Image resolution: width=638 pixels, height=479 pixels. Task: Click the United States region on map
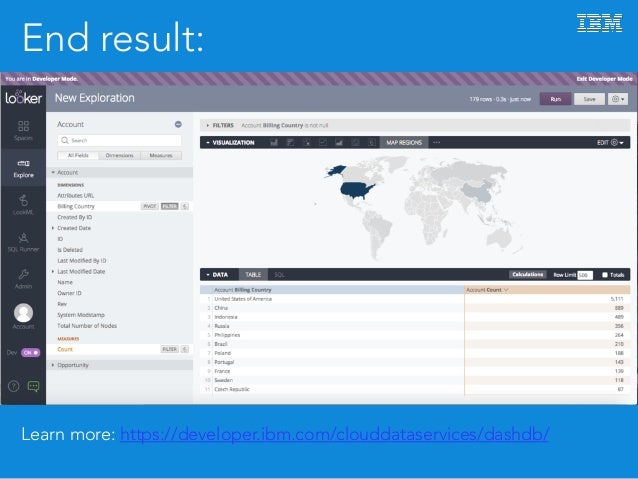[x=356, y=190]
